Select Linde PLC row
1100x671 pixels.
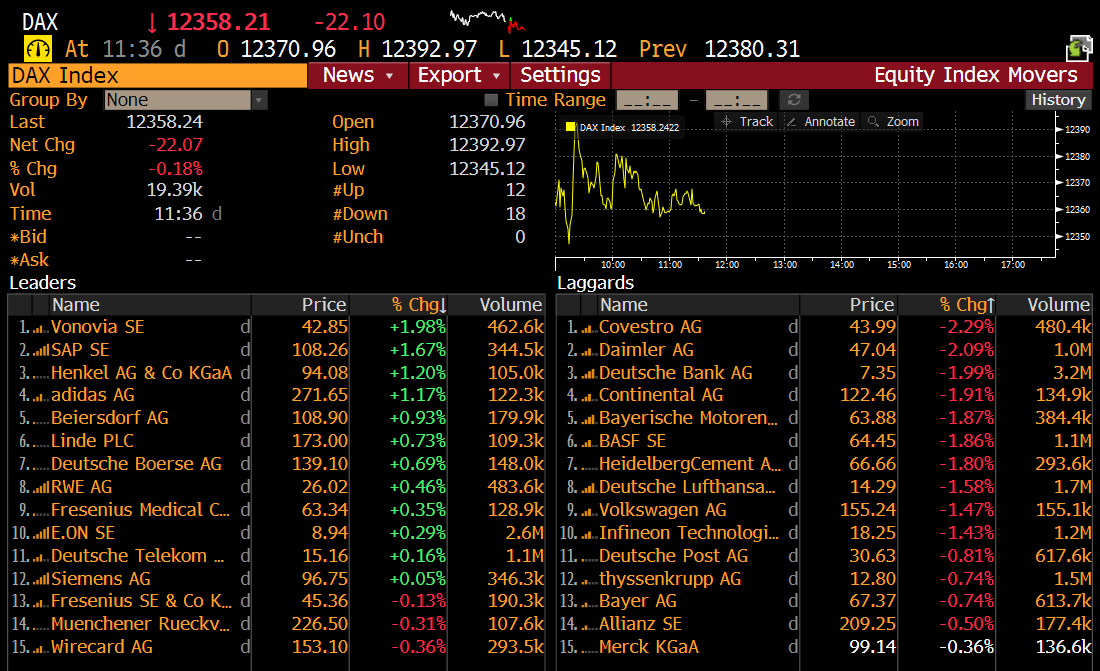tap(276, 441)
